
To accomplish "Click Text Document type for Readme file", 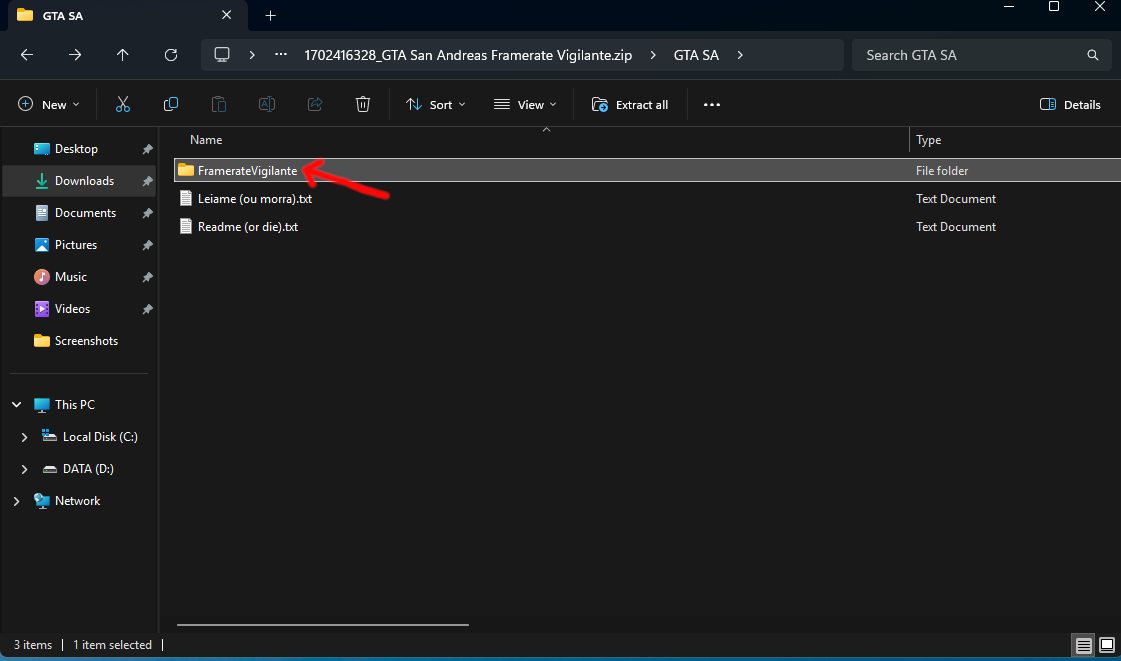I will point(956,227).
